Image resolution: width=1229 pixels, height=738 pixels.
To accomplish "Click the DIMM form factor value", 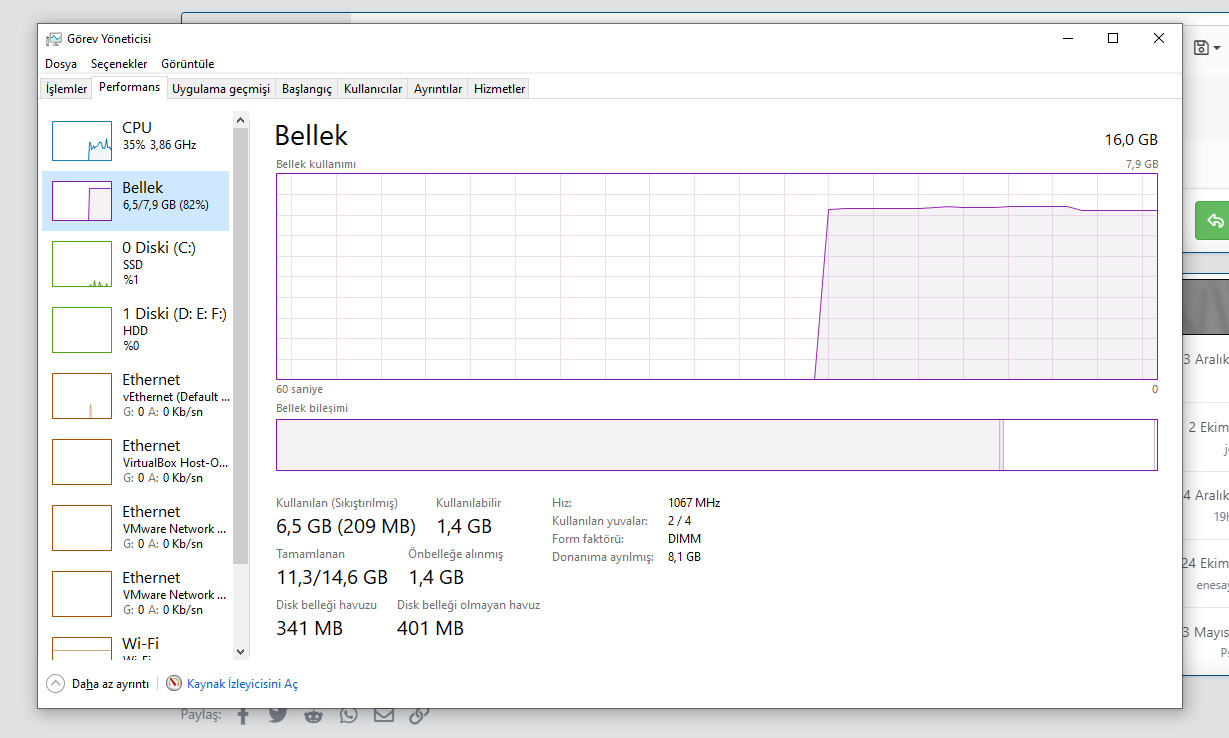I will point(684,539).
